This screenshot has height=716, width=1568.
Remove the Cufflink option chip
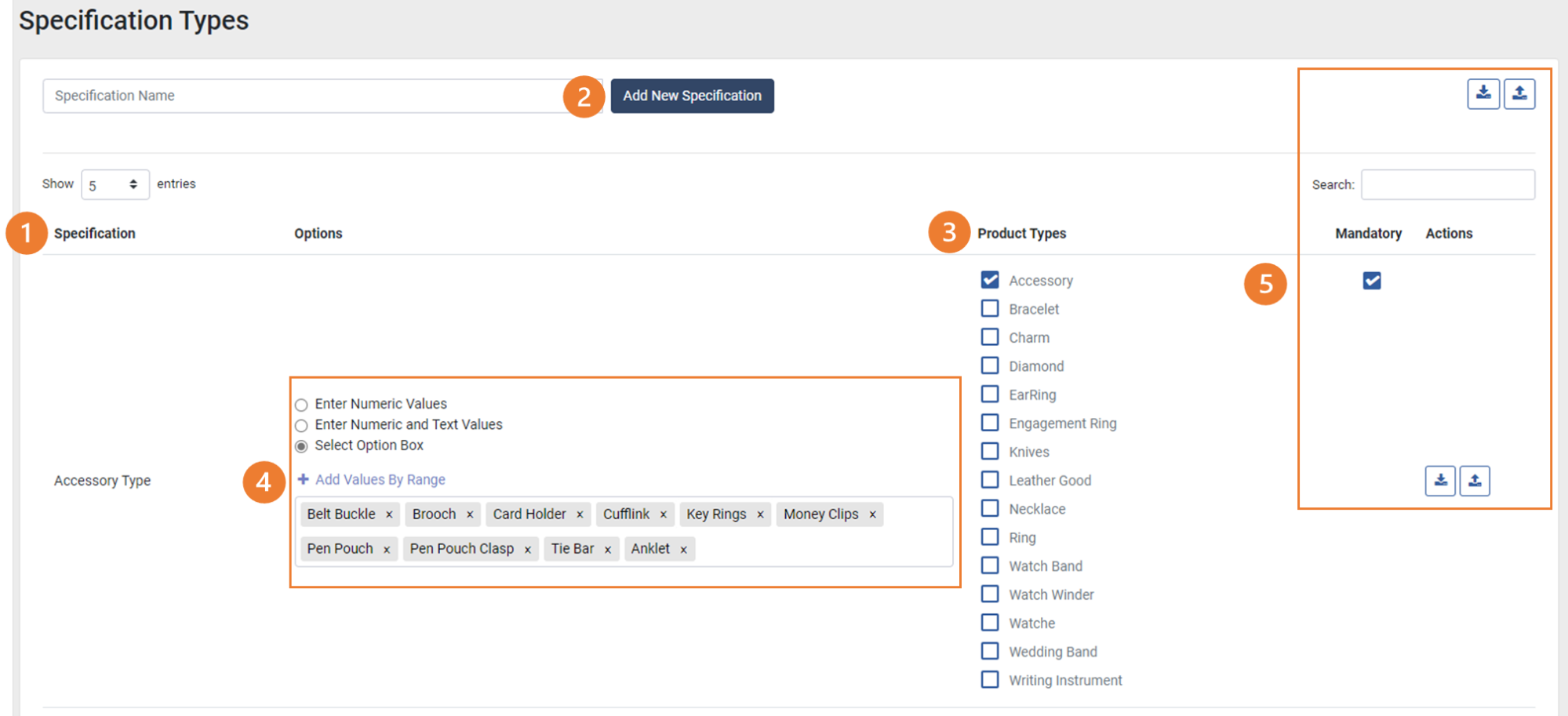click(664, 514)
